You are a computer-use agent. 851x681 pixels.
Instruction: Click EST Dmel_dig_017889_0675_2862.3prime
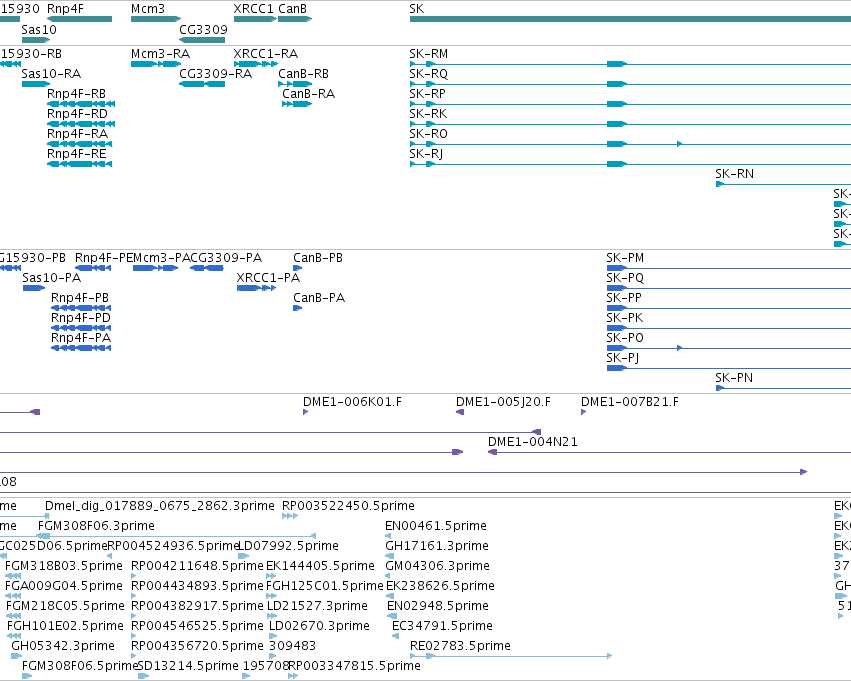point(47,516)
